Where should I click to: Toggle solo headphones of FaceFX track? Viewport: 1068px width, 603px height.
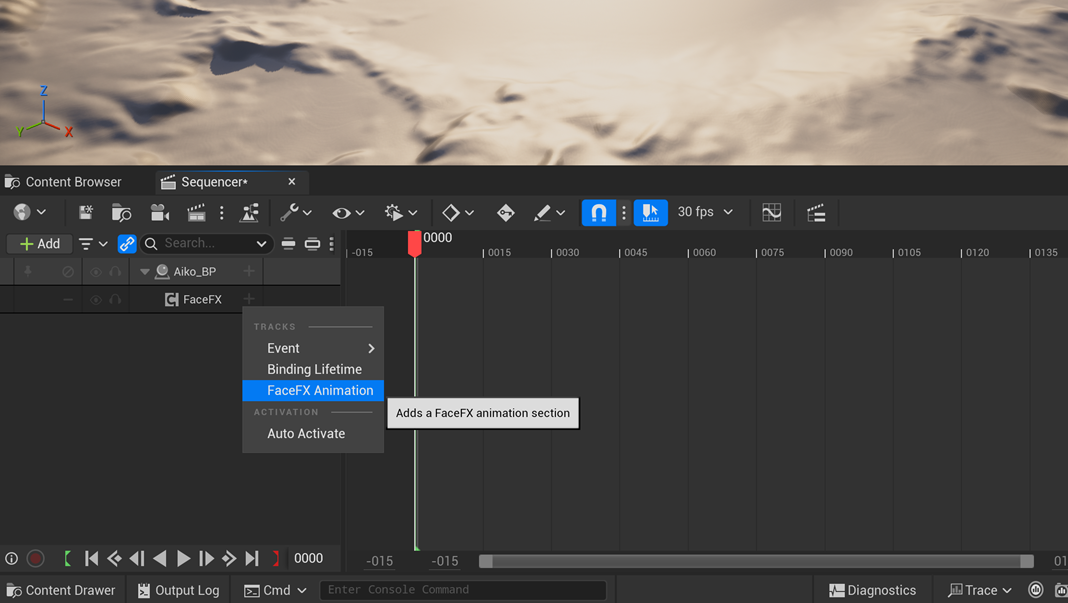tap(115, 300)
